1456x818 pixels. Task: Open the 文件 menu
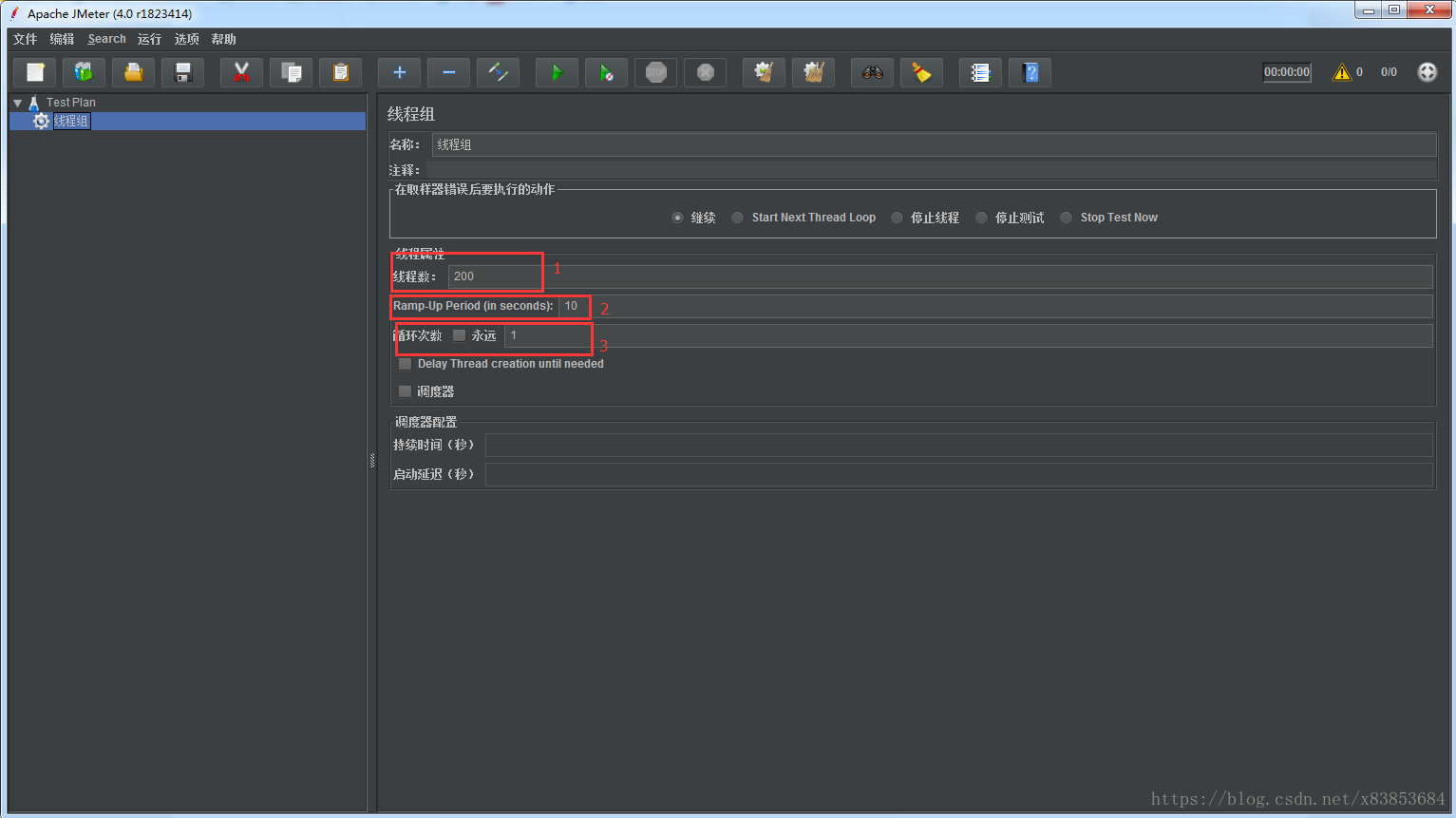tap(26, 39)
